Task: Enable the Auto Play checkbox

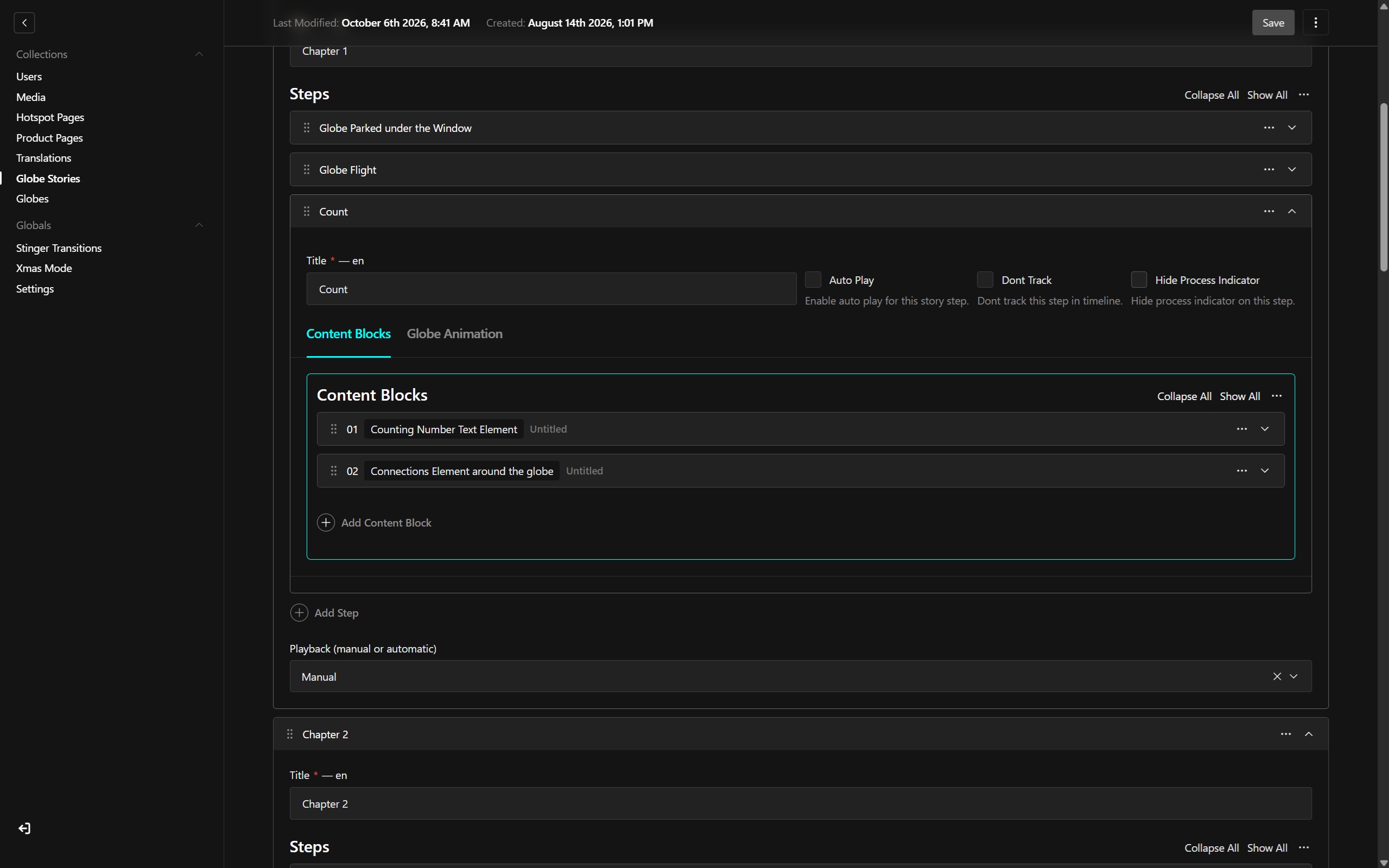Action: 813,280
